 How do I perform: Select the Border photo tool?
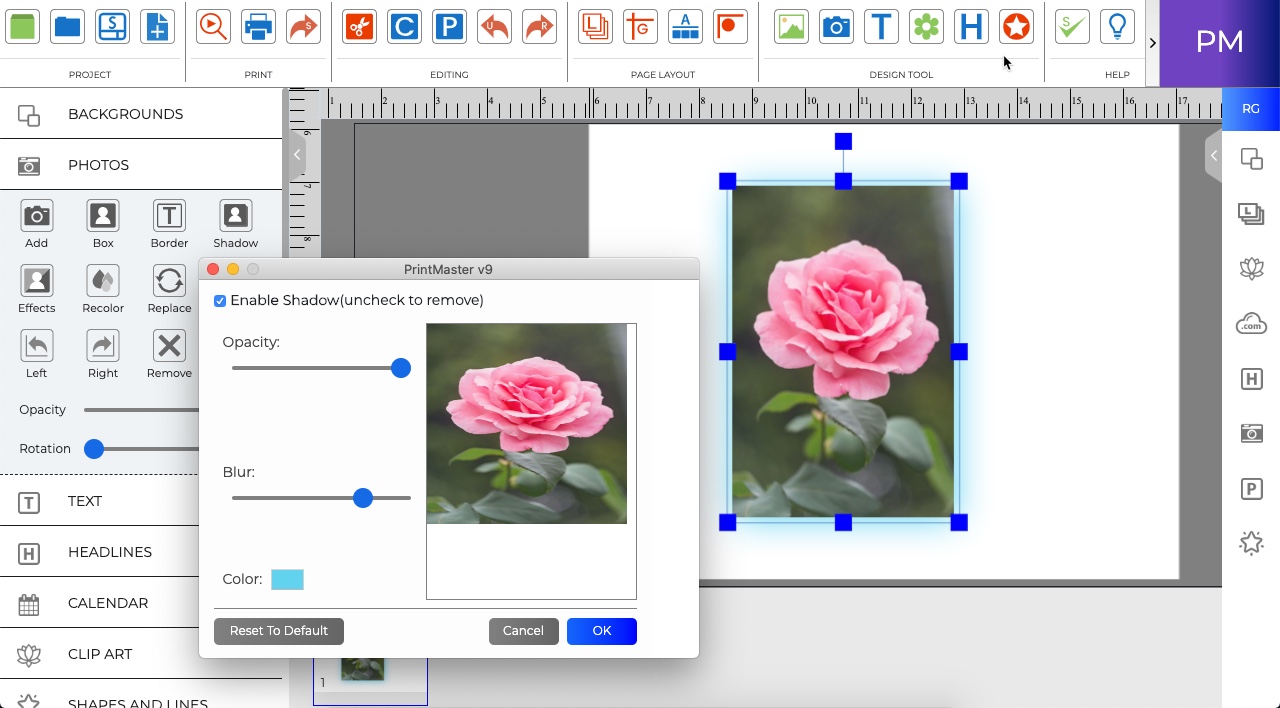pos(168,217)
